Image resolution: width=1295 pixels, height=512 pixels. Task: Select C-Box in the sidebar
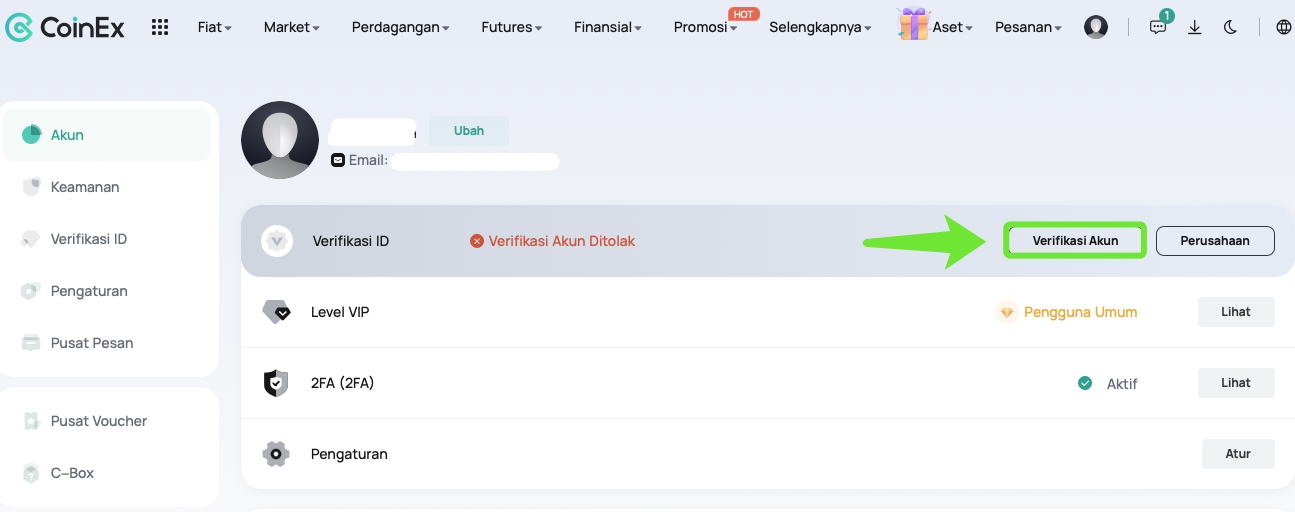click(107, 473)
